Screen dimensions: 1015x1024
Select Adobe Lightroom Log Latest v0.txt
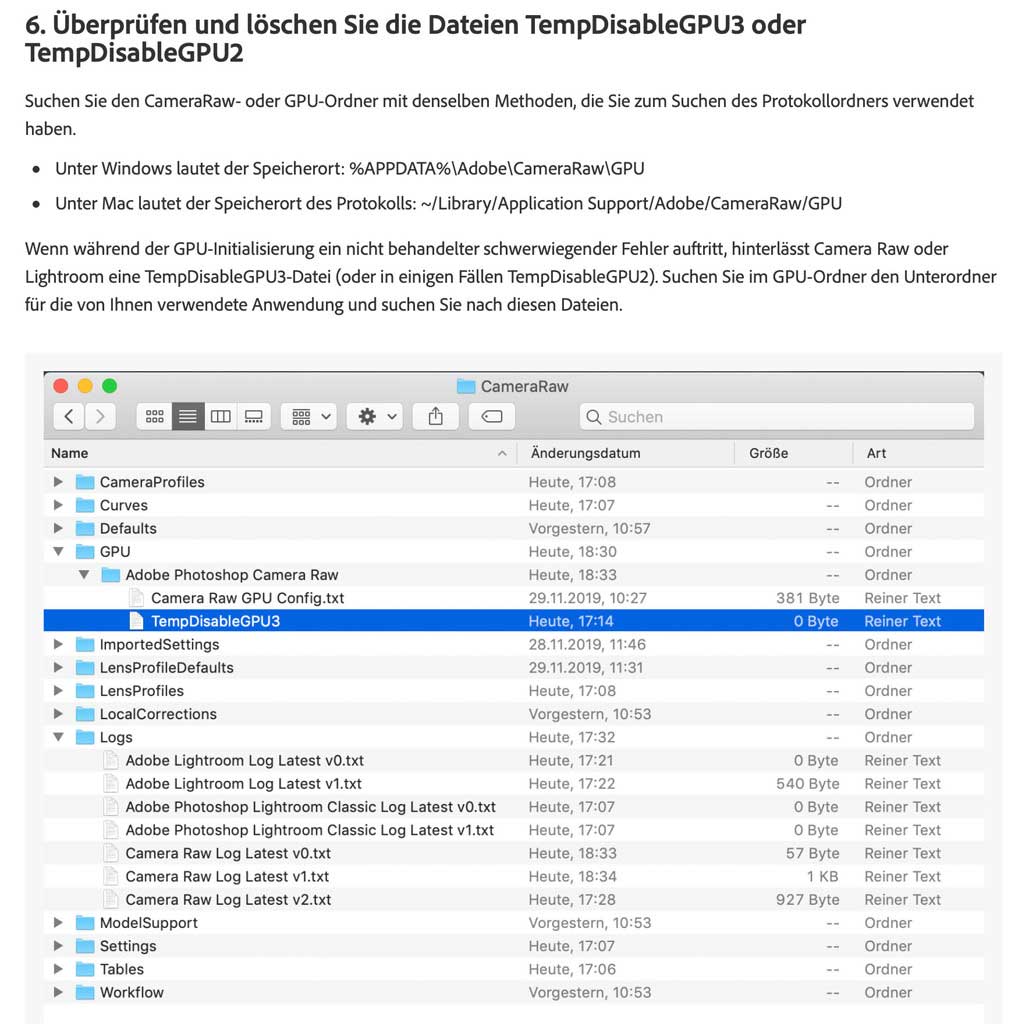(x=244, y=760)
